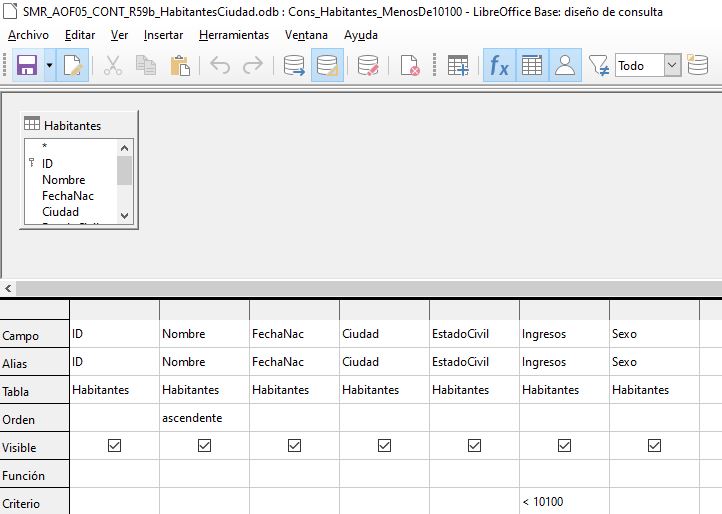The width and height of the screenshot is (722, 514).
Task: Click the Orden cell under Ingresos column
Action: coord(565,418)
